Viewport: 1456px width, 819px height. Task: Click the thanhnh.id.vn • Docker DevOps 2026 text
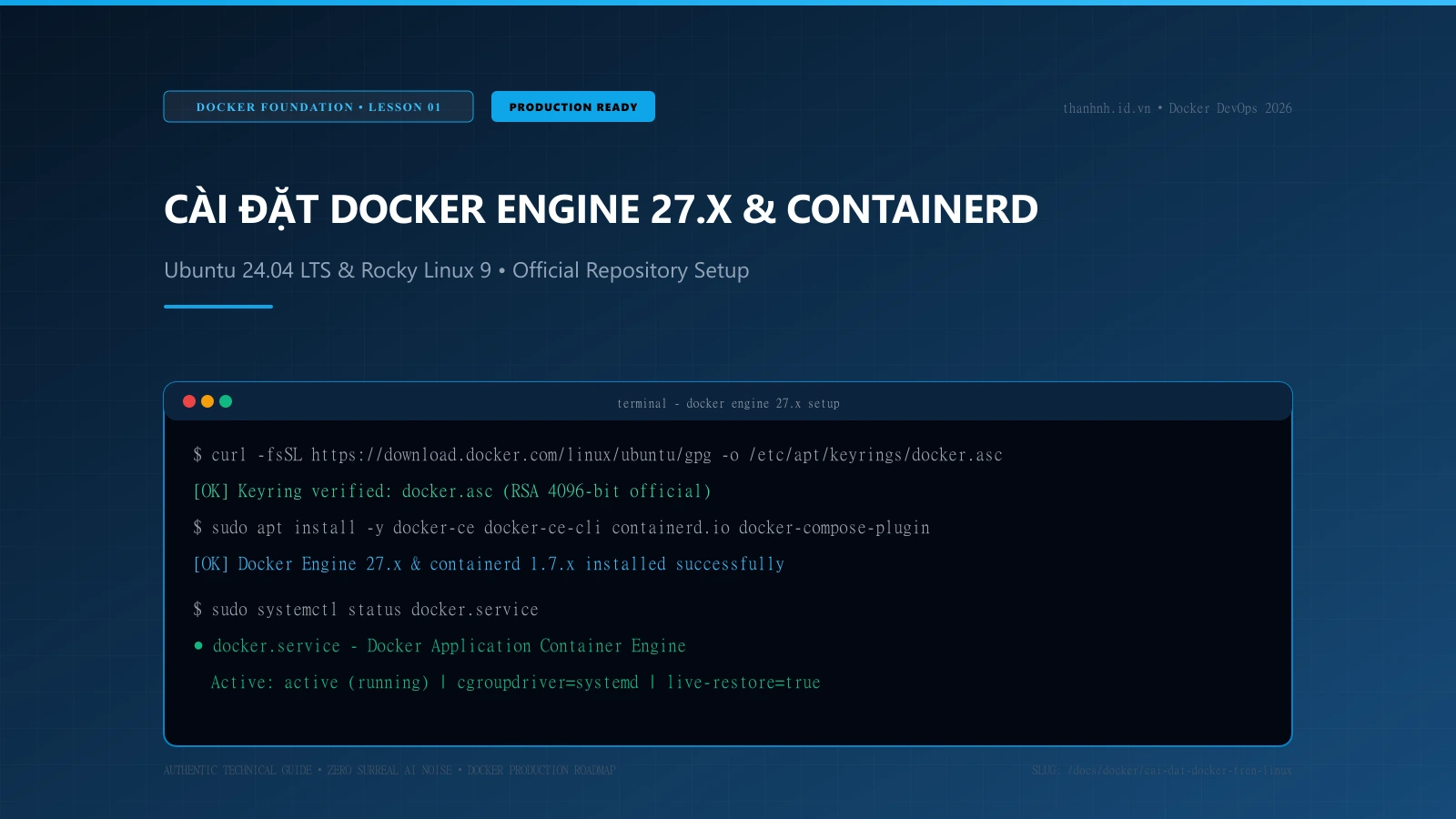click(x=1178, y=108)
